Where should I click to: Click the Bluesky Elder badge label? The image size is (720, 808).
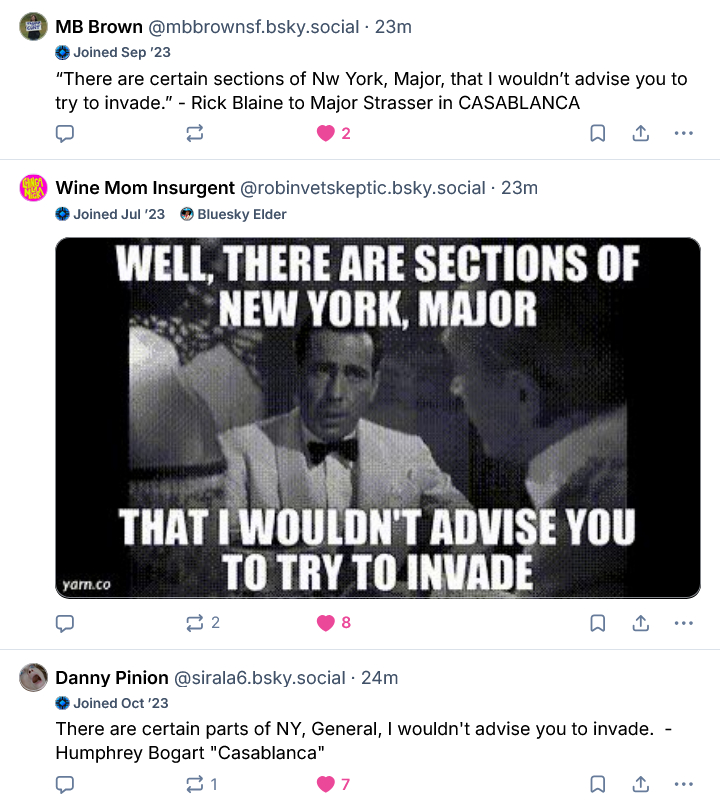241,214
